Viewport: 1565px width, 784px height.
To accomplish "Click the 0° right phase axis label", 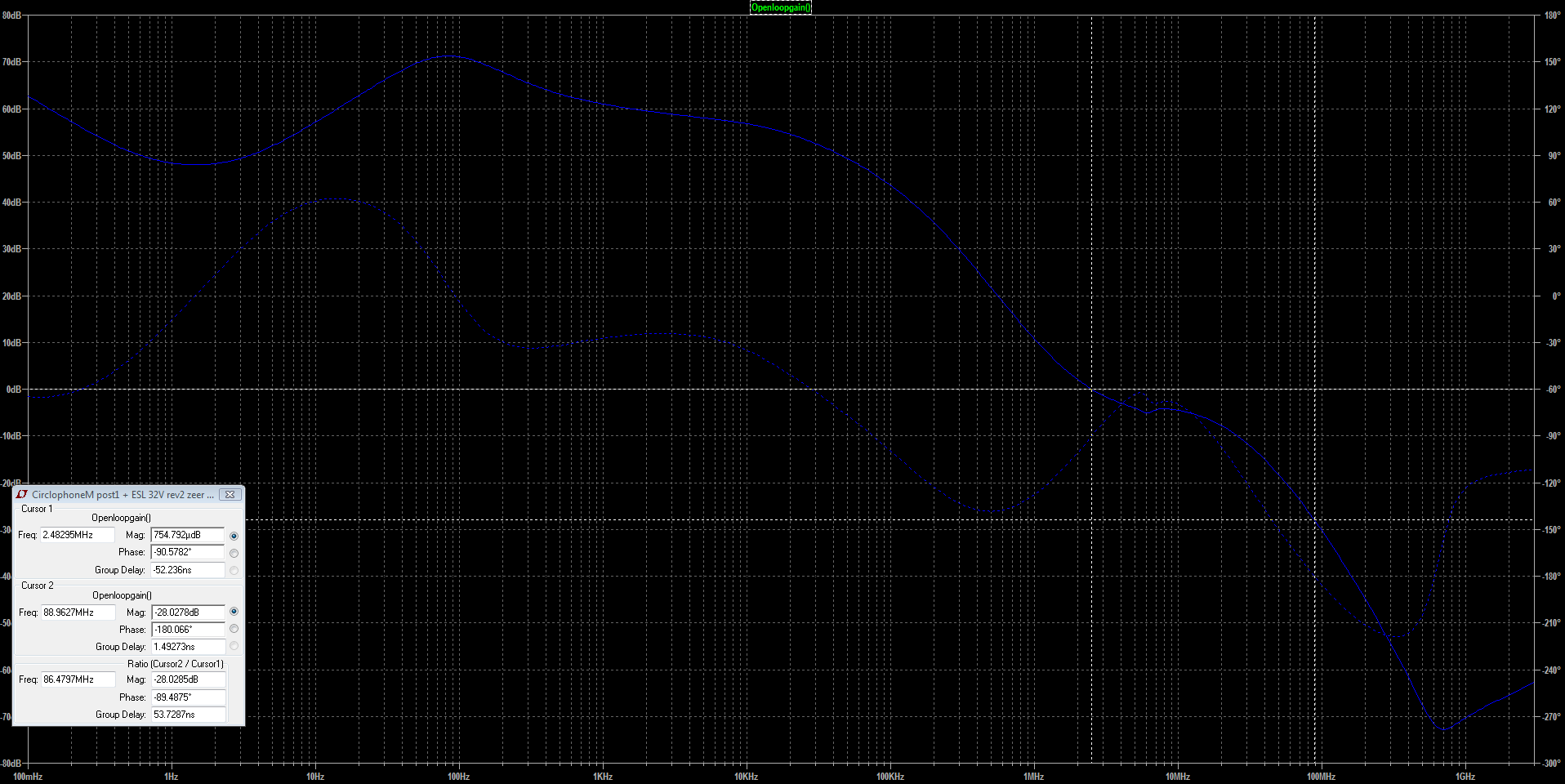I will pos(1556,296).
